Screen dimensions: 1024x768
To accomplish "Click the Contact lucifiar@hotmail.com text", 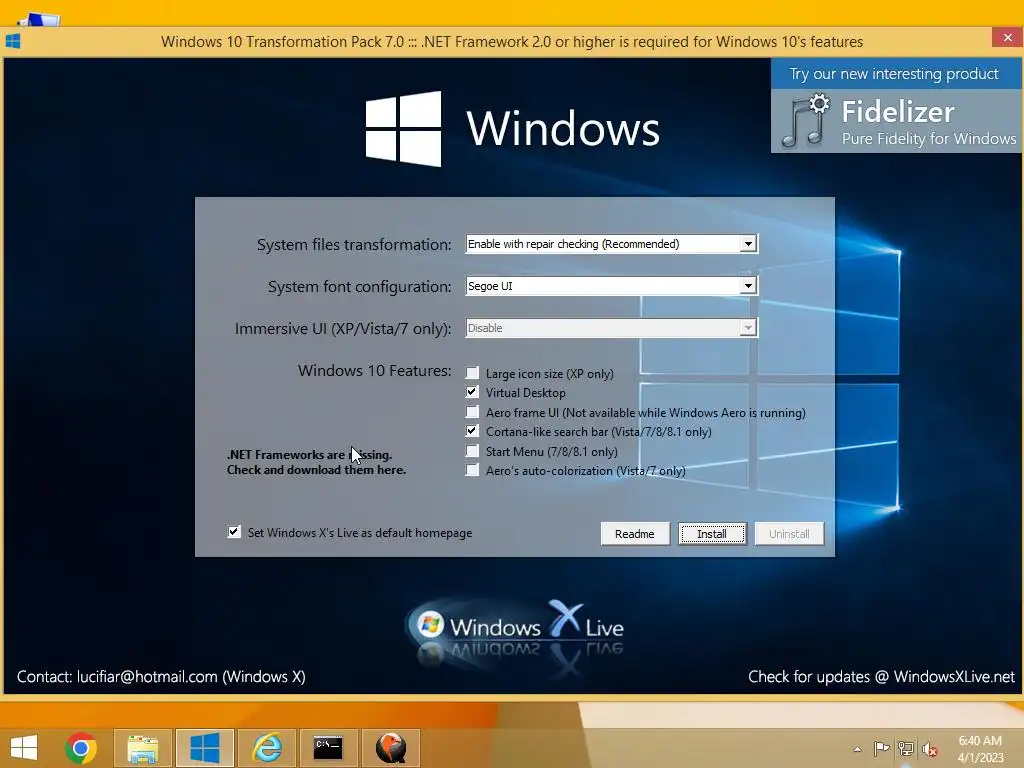I will (161, 677).
